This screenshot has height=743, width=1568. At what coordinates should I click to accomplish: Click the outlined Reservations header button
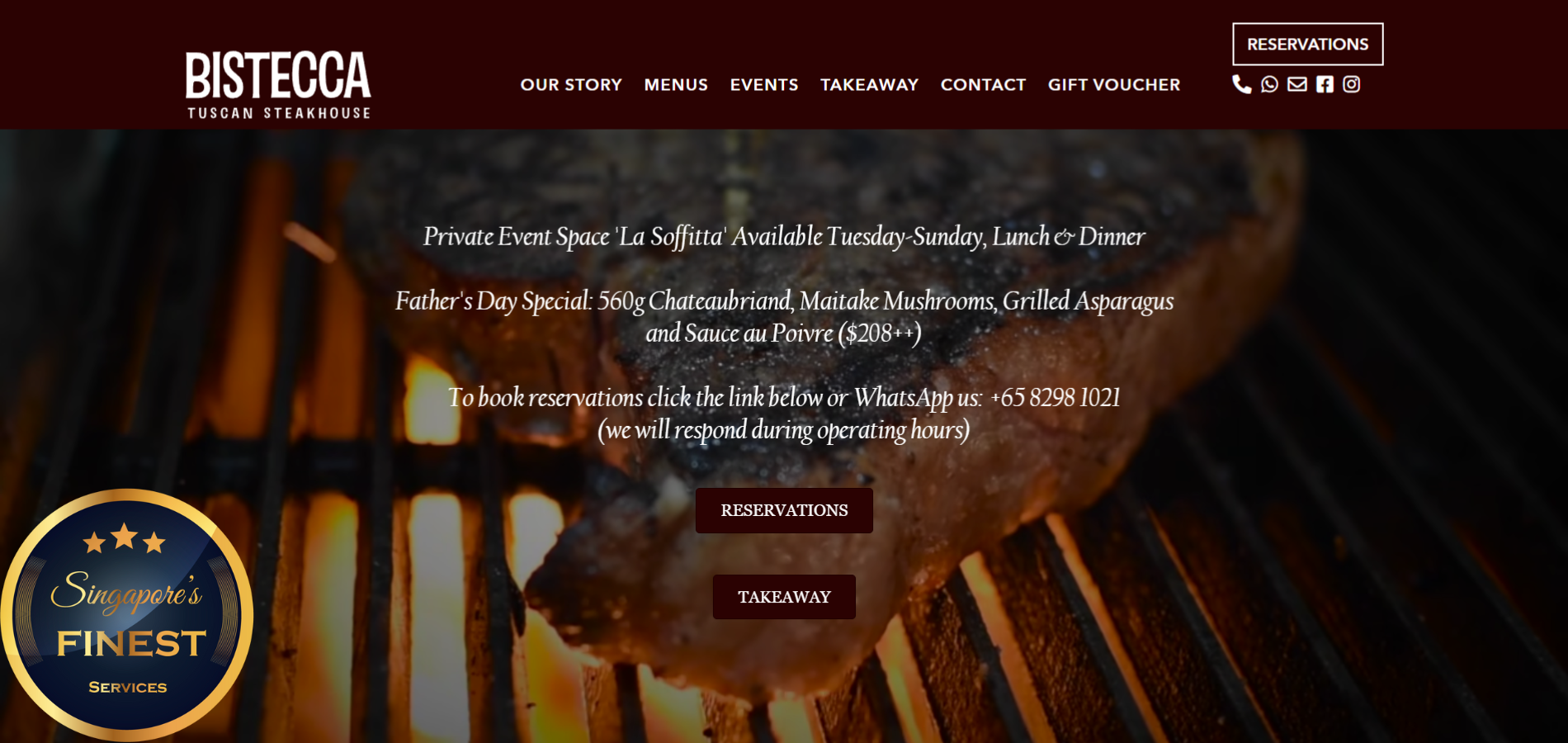[x=1308, y=44]
